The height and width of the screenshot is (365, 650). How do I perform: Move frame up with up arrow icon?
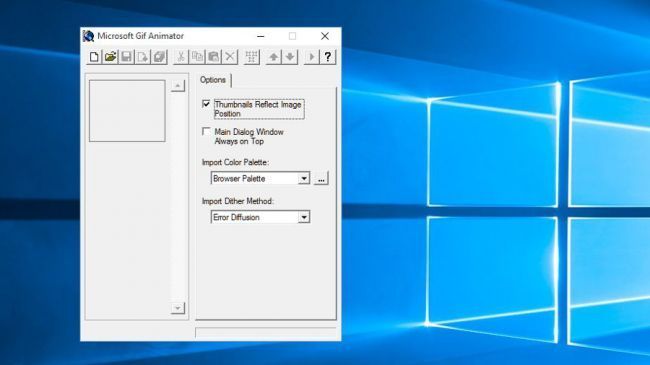tap(274, 57)
